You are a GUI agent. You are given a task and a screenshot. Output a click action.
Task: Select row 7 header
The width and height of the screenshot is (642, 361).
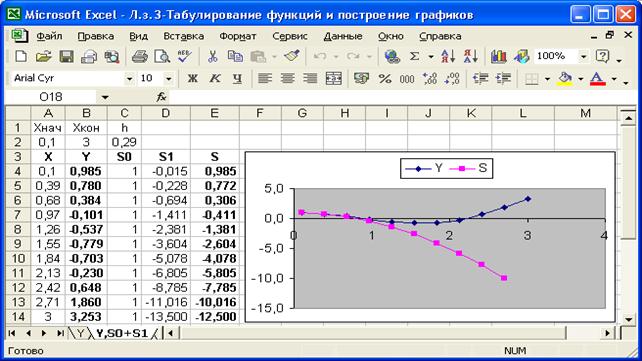tap(18, 215)
